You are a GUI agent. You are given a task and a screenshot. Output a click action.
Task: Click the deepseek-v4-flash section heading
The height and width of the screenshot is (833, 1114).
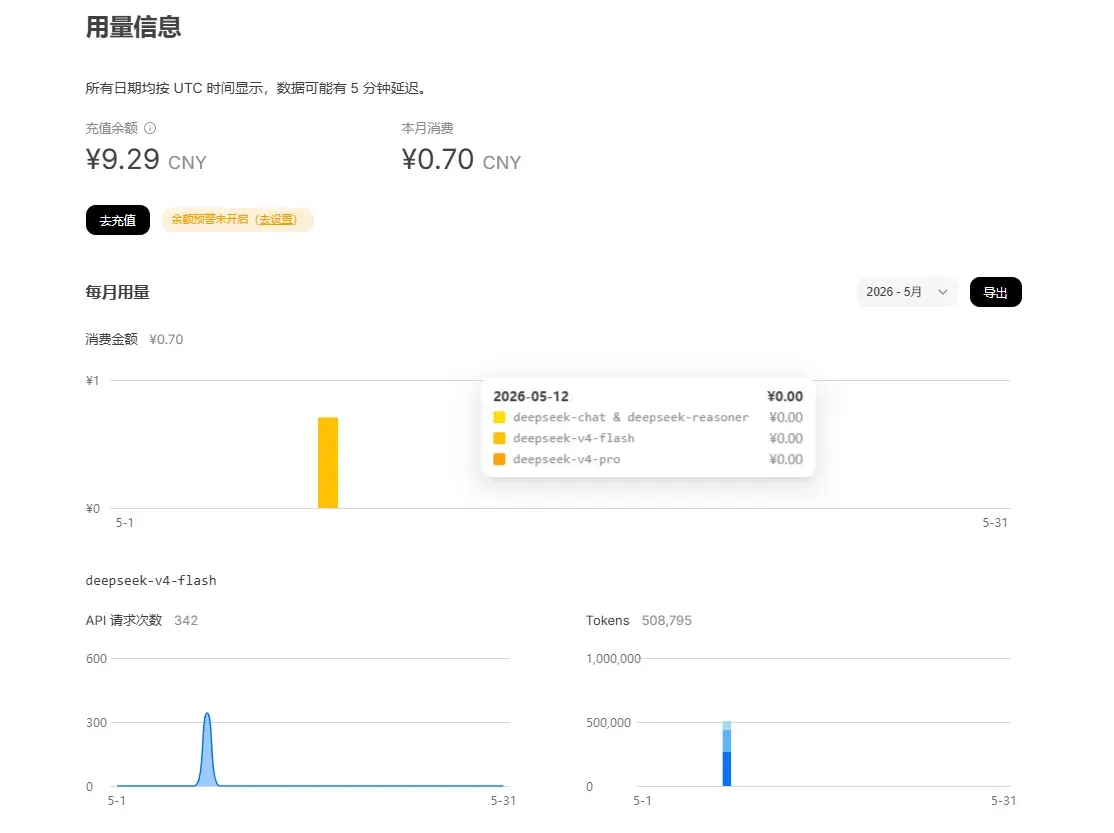pos(151,581)
